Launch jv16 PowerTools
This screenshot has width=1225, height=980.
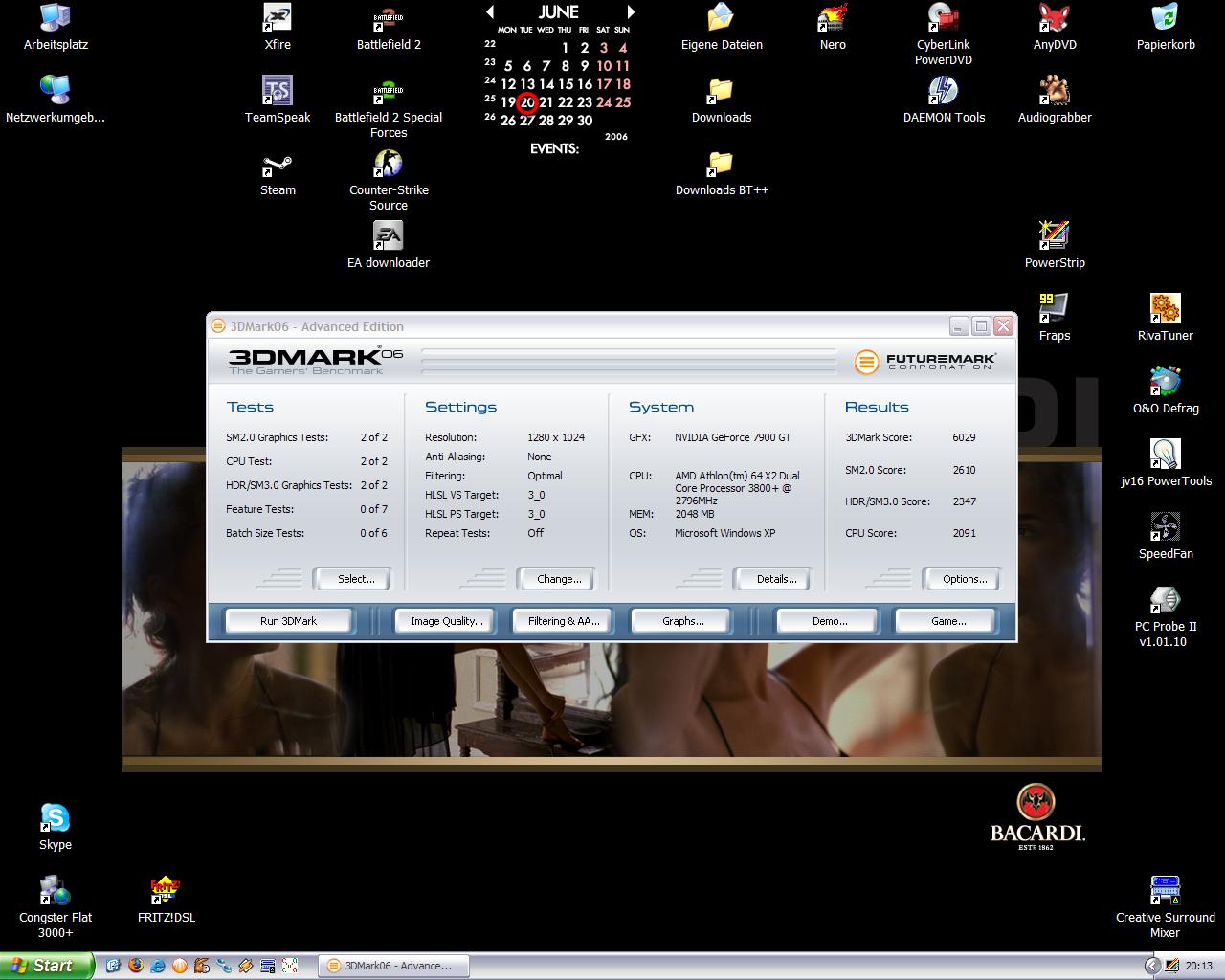pos(1166,463)
